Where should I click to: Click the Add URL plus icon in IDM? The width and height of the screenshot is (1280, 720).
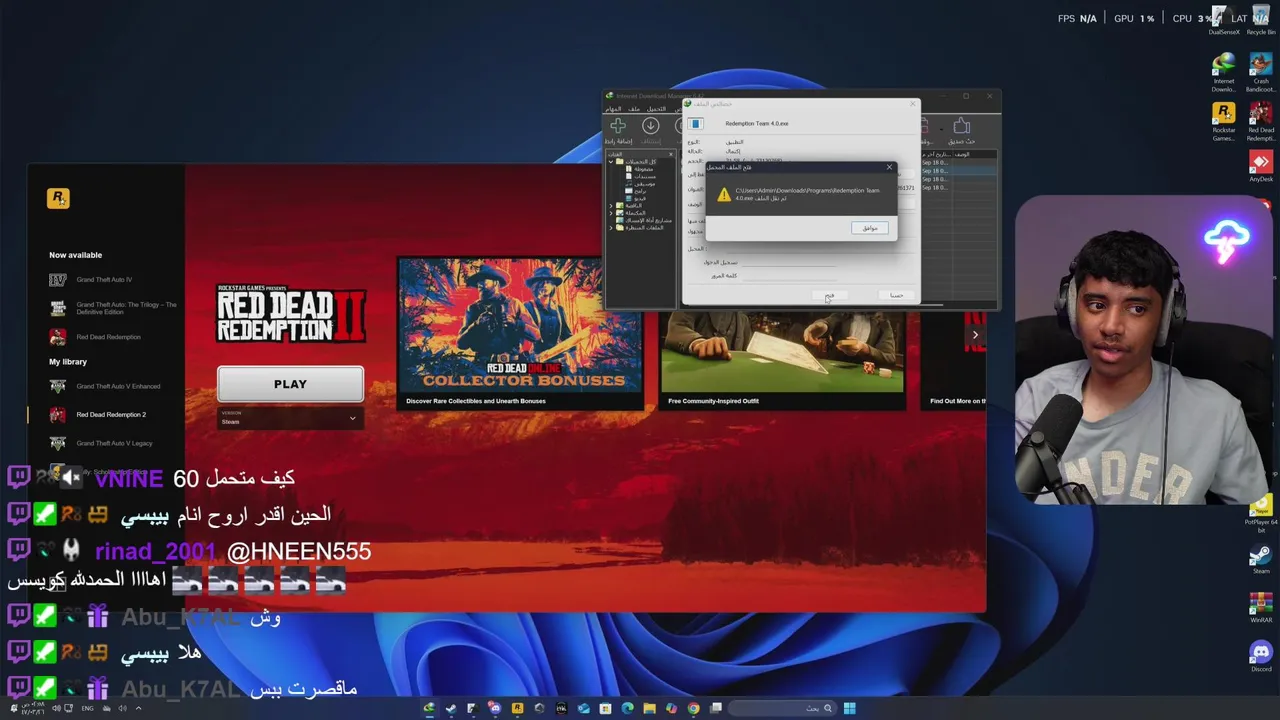pyautogui.click(x=618, y=126)
